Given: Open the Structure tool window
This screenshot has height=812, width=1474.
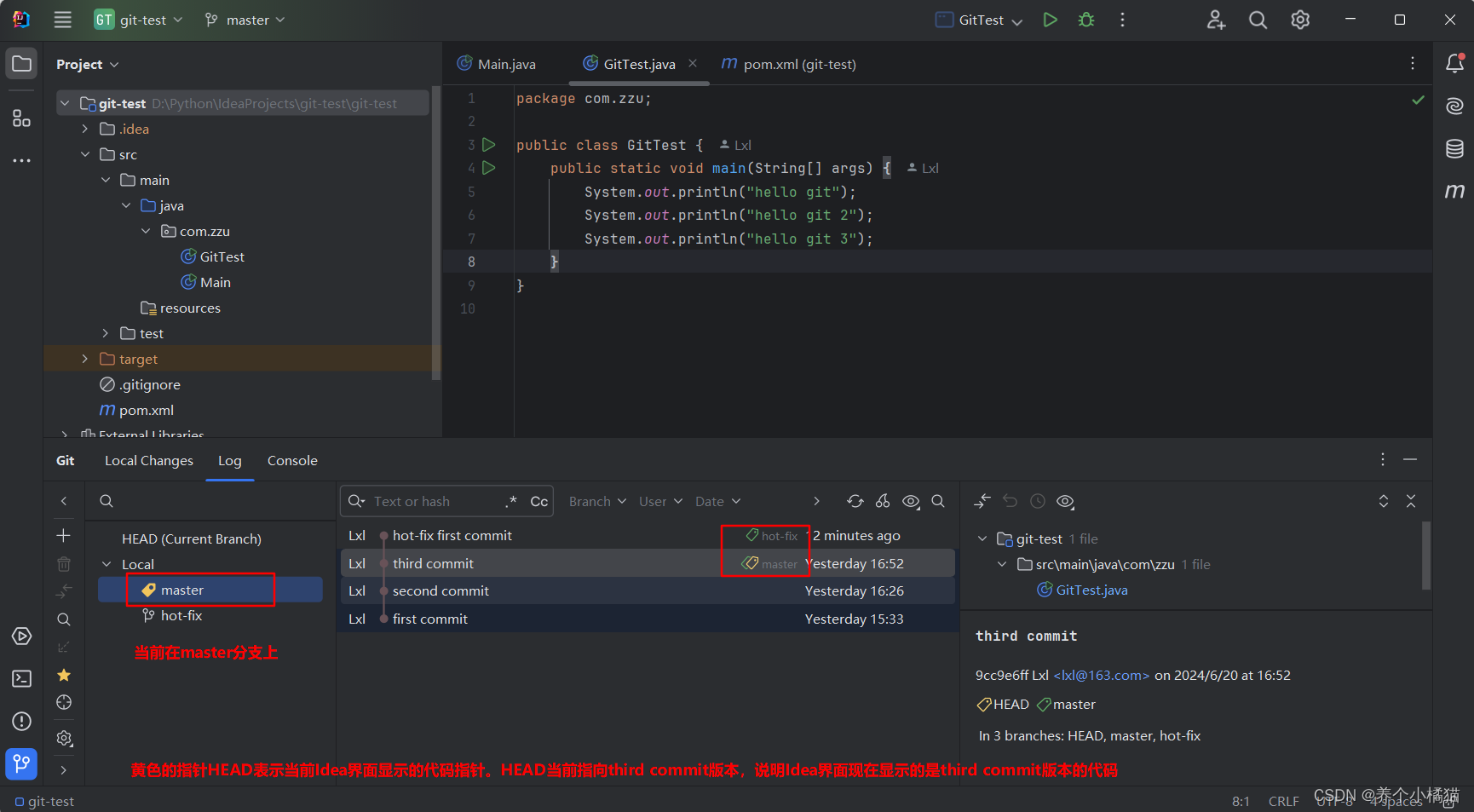Looking at the screenshot, I should [x=22, y=118].
